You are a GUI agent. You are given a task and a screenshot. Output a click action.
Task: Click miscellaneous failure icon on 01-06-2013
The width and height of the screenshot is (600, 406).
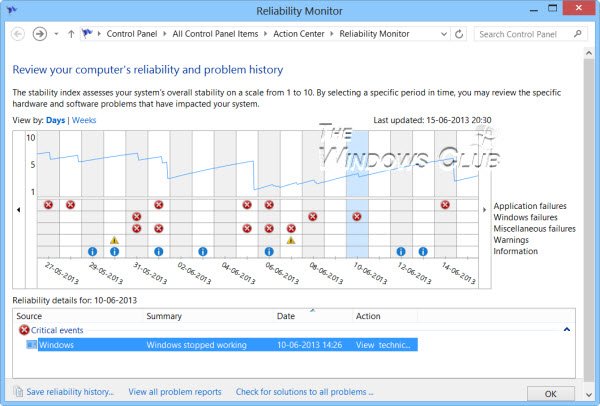click(x=159, y=228)
